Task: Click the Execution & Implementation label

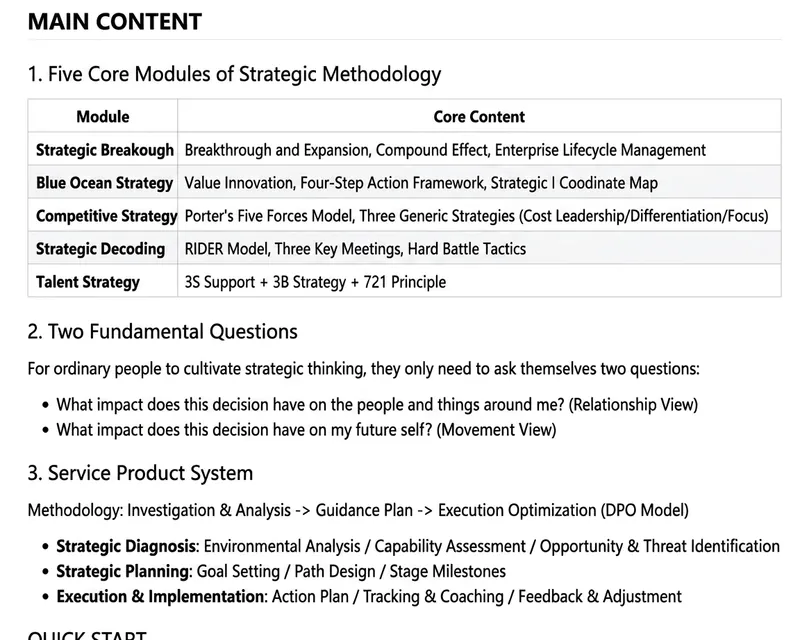Action: [x=160, y=596]
